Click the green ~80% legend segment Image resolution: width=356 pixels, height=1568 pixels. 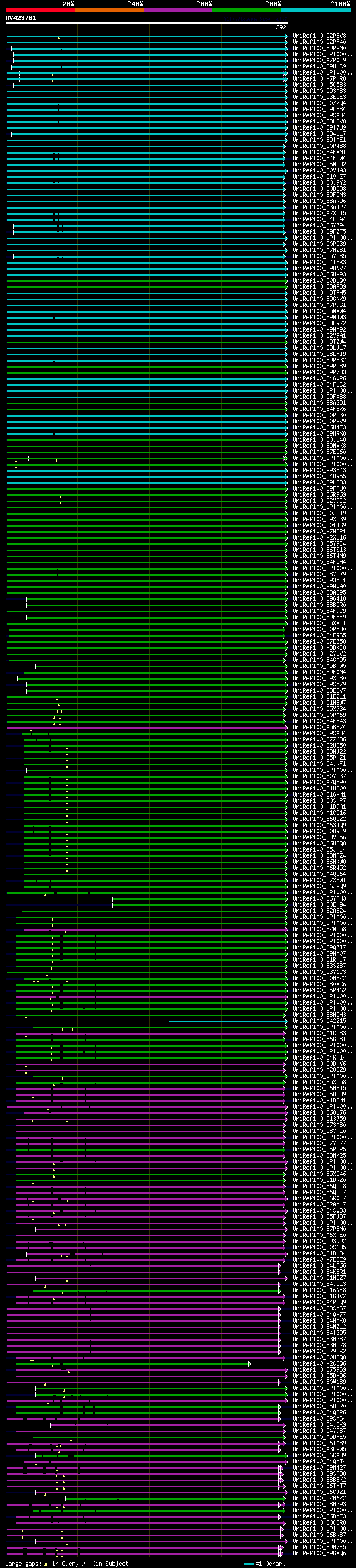(x=246, y=11)
